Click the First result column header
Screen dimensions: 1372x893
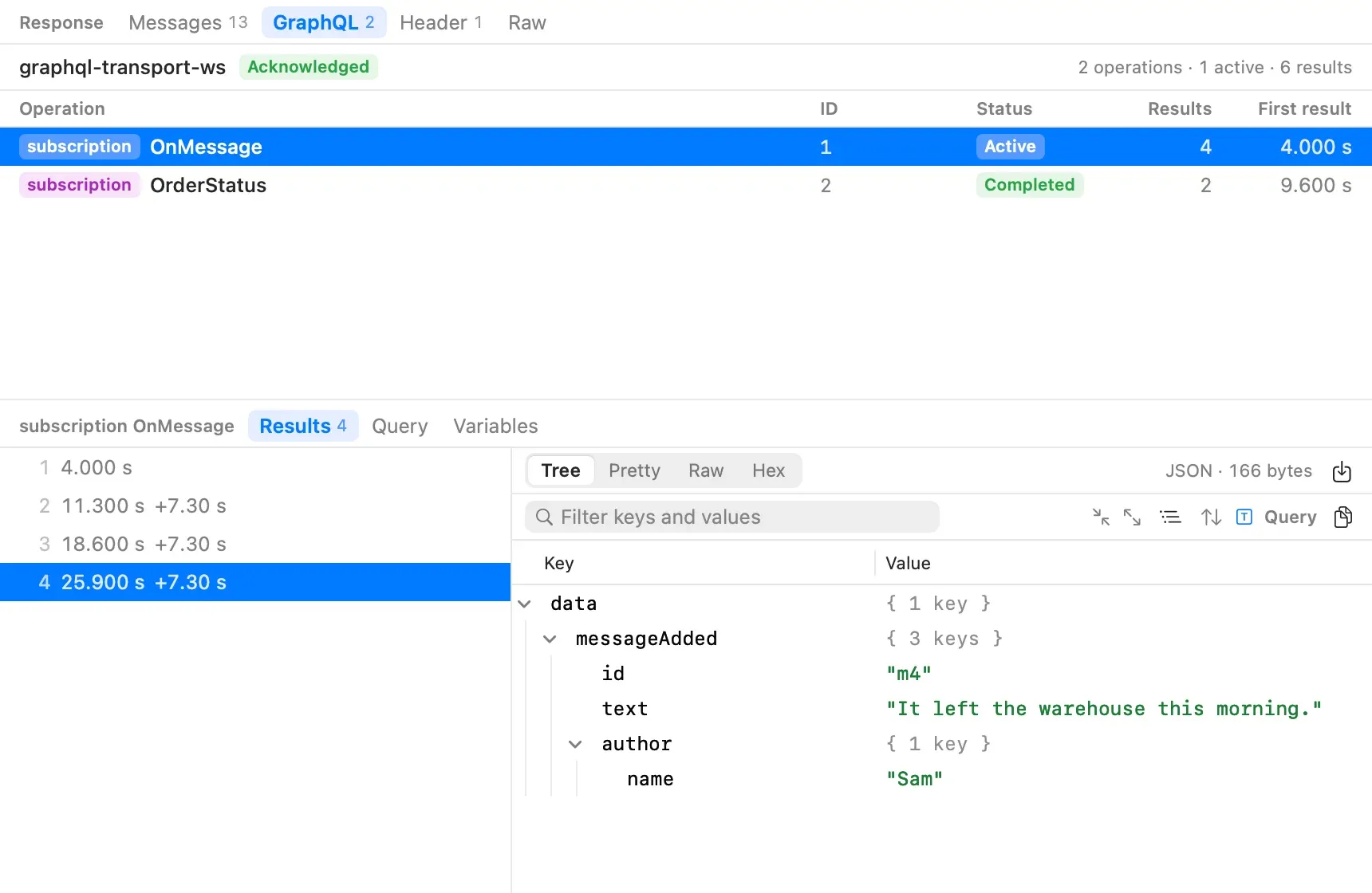pyautogui.click(x=1304, y=108)
